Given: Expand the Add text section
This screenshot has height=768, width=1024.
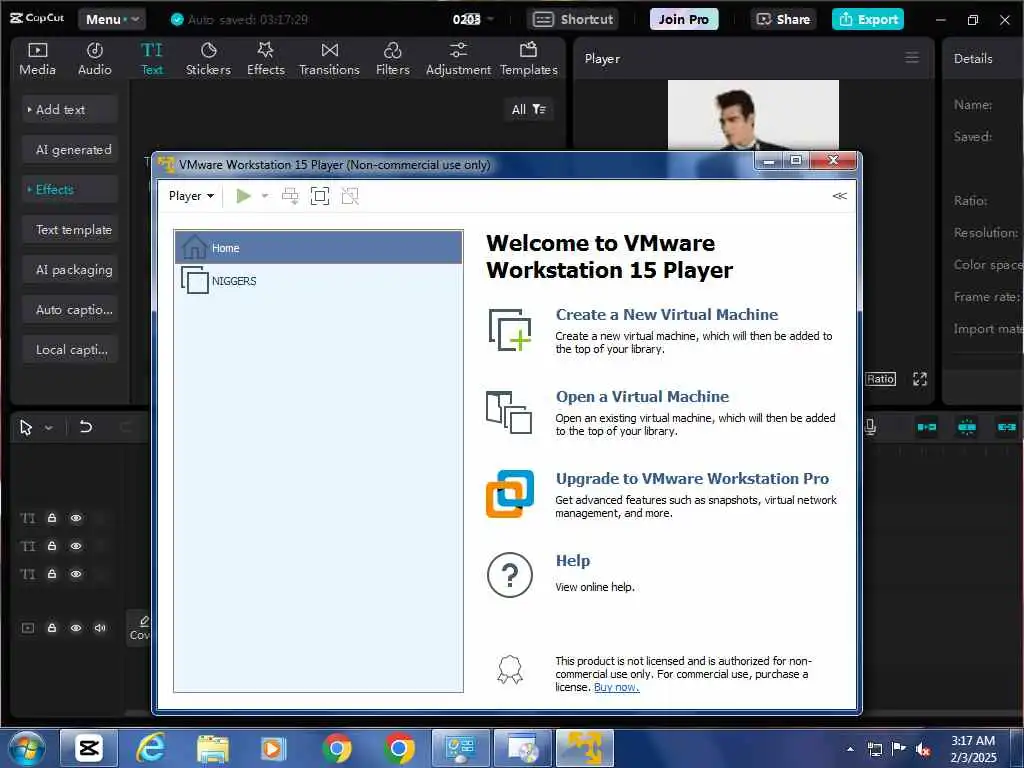Looking at the screenshot, I should click(x=69, y=110).
